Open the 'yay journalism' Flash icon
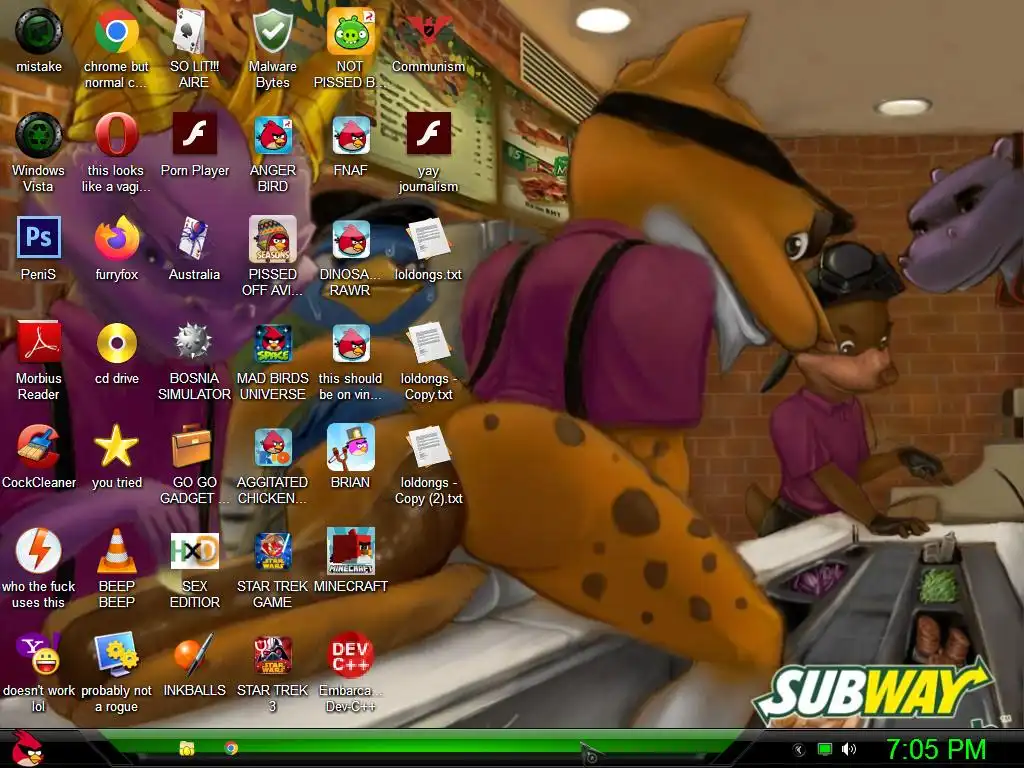The width and height of the screenshot is (1024, 768). [x=428, y=133]
